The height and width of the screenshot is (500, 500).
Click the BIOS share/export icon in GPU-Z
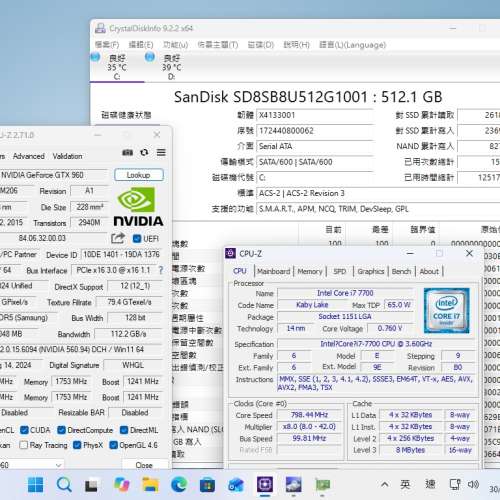click(x=118, y=238)
